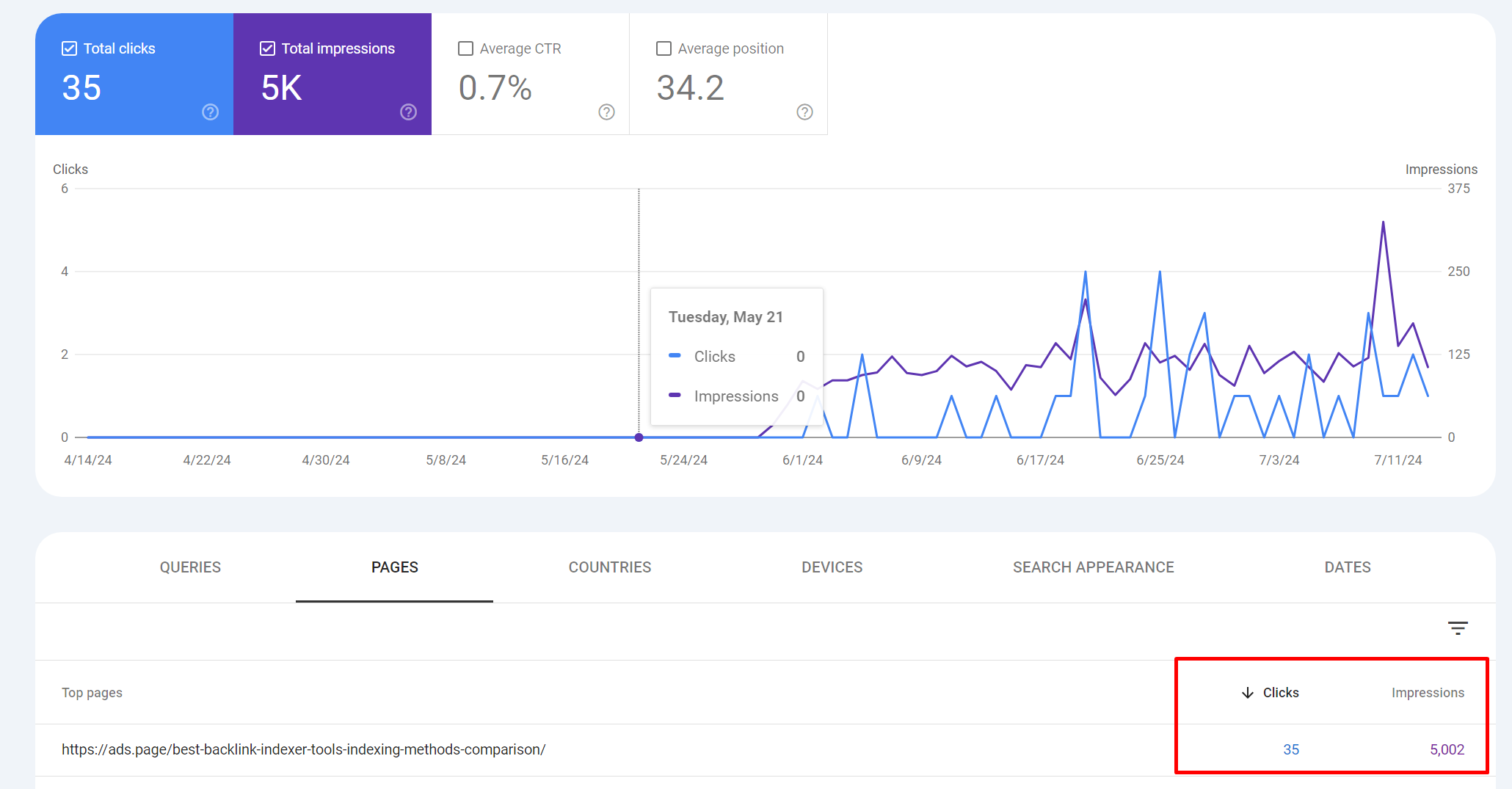Switch to the Countries tab
The height and width of the screenshot is (789, 1512).
610,567
